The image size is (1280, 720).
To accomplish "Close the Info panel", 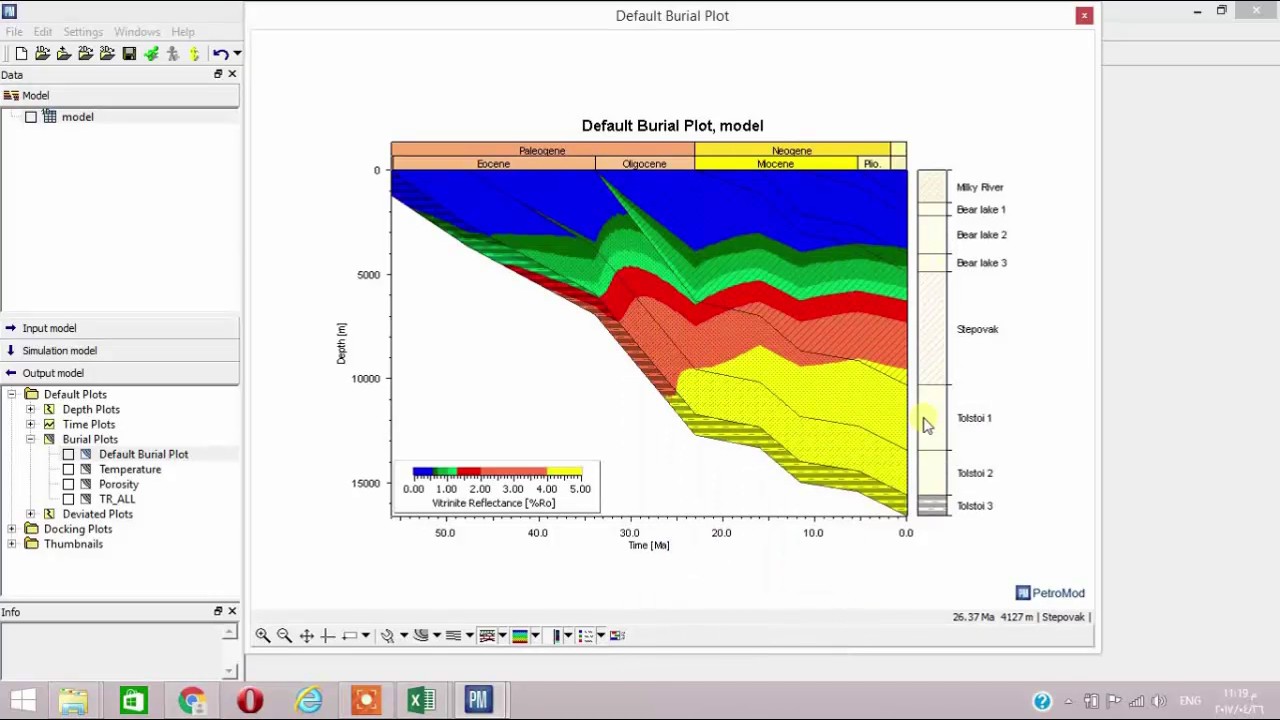I will (232, 611).
